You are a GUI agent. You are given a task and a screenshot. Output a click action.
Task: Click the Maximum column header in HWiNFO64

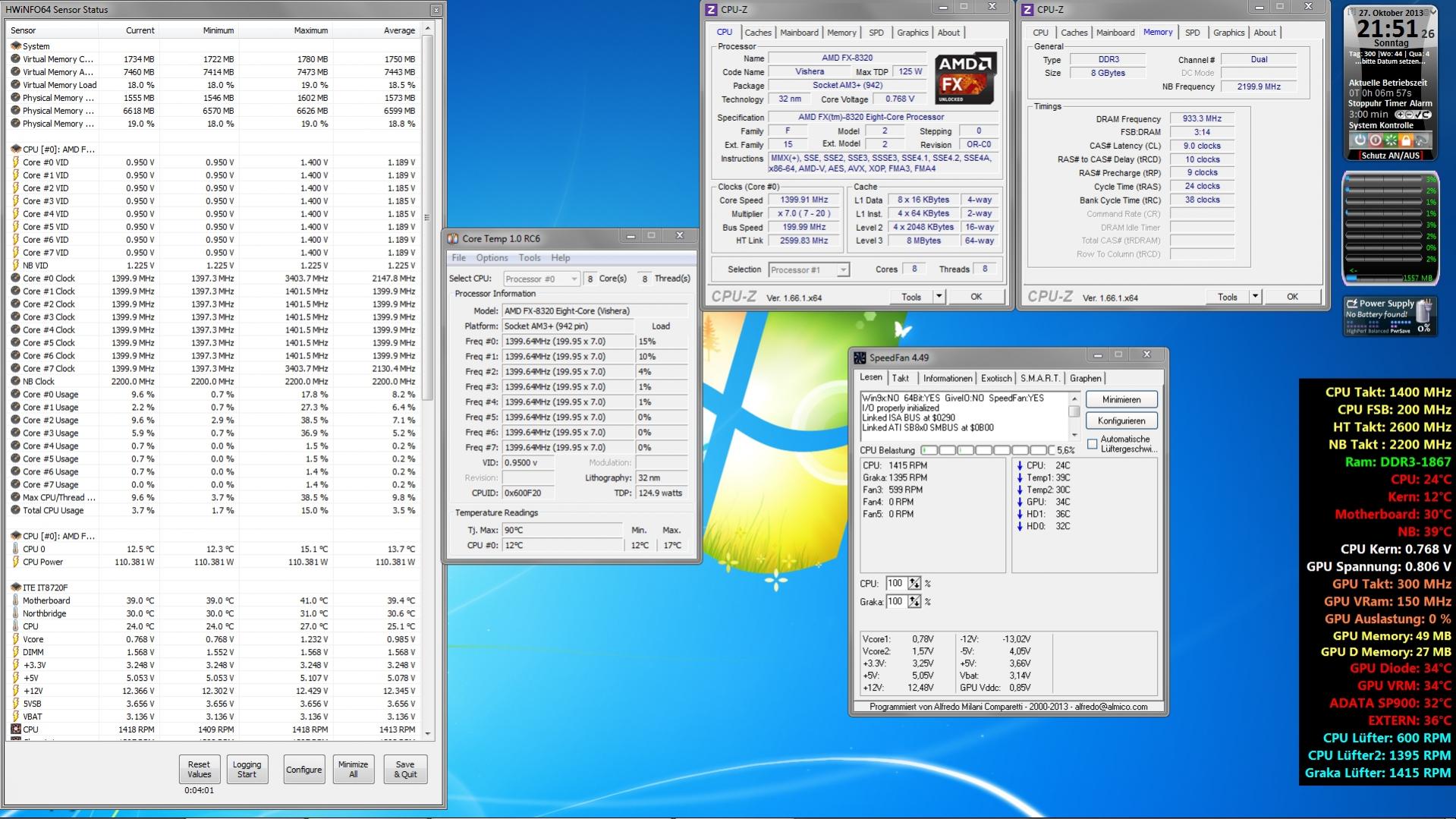tap(311, 30)
